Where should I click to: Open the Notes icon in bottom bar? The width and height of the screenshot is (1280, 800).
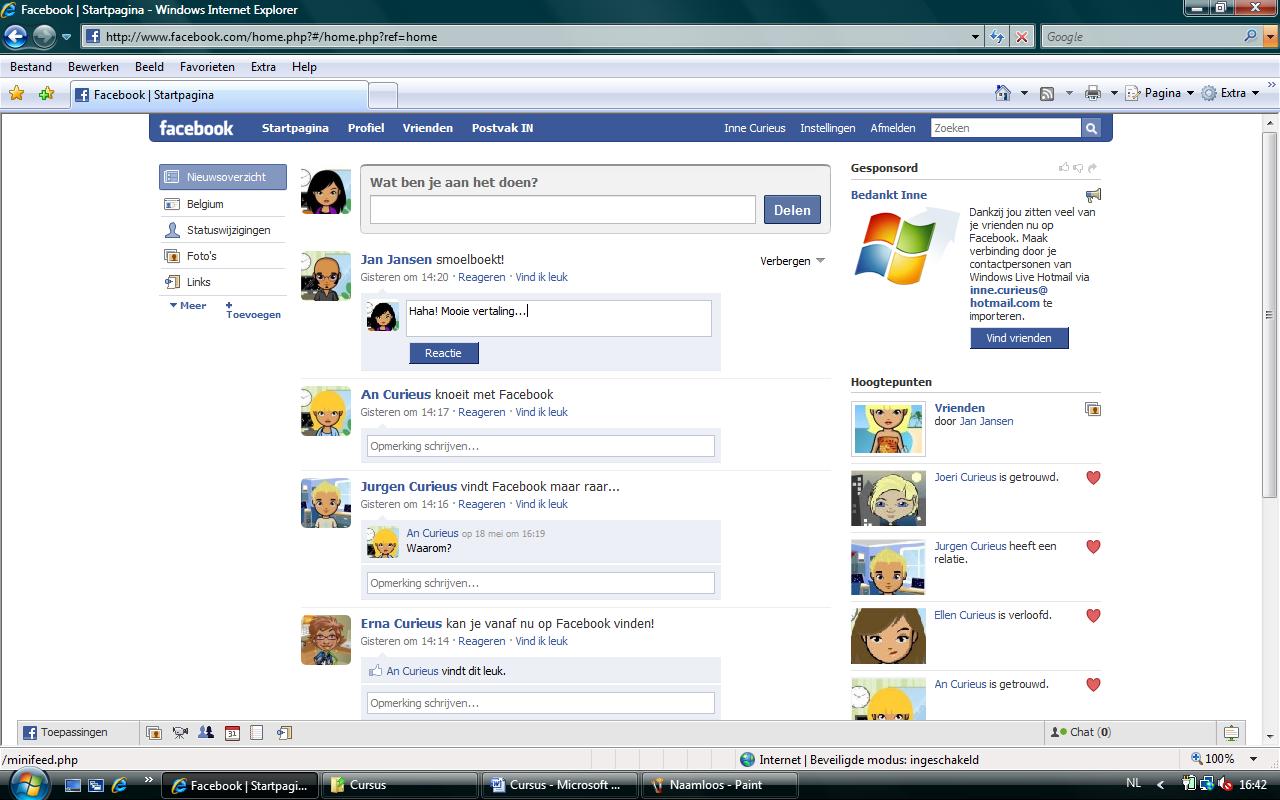[x=257, y=733]
